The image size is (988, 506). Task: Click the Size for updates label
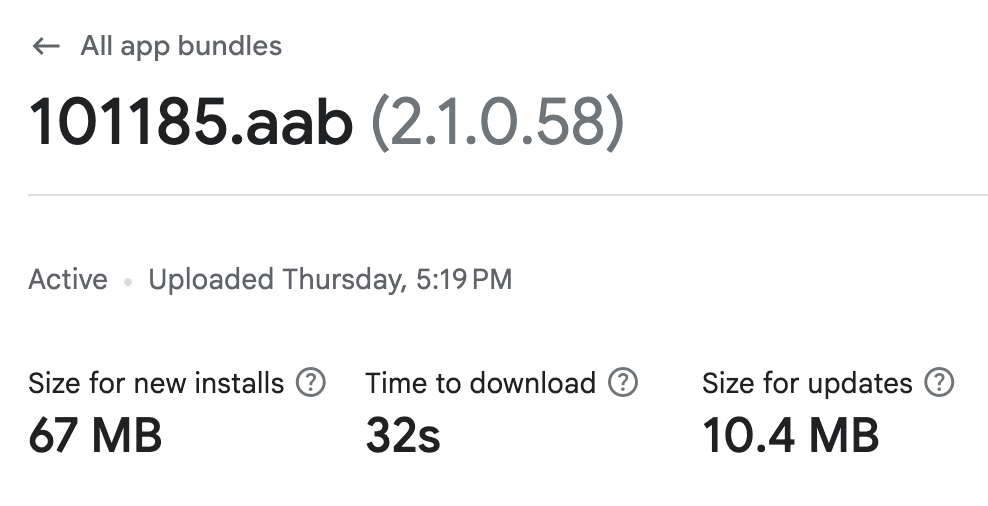807,383
